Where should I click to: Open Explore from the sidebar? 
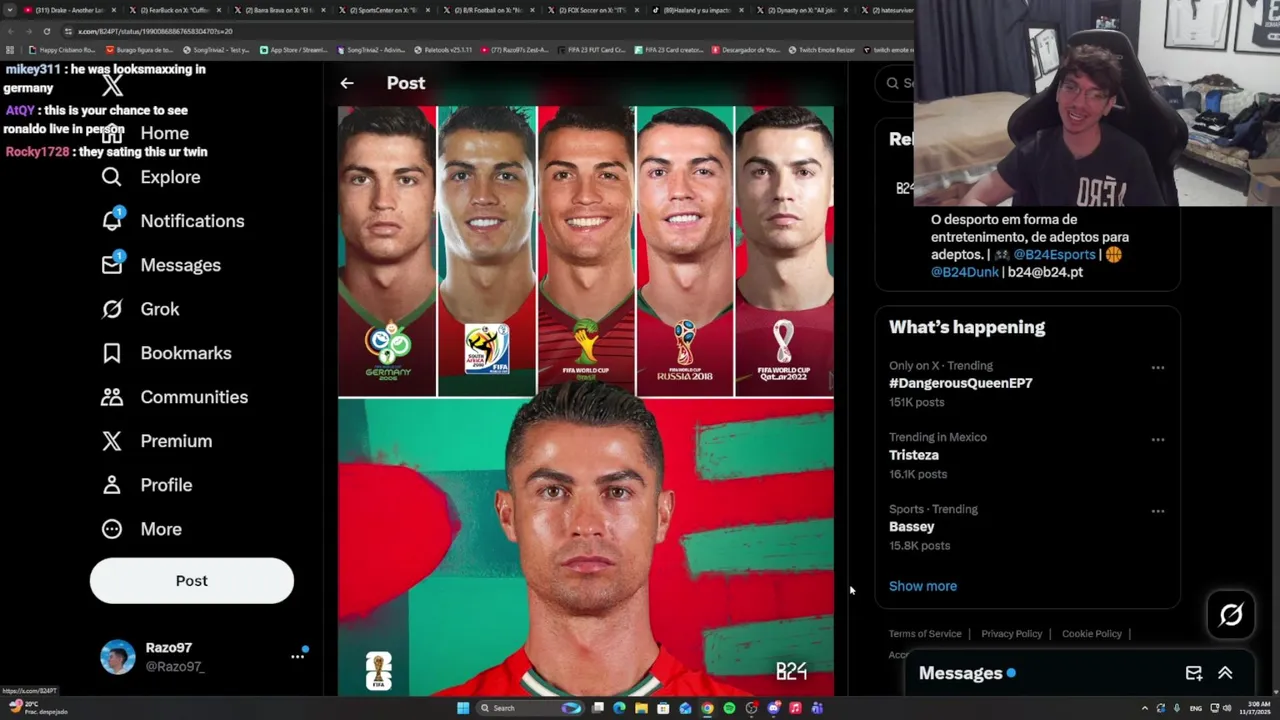pos(150,177)
